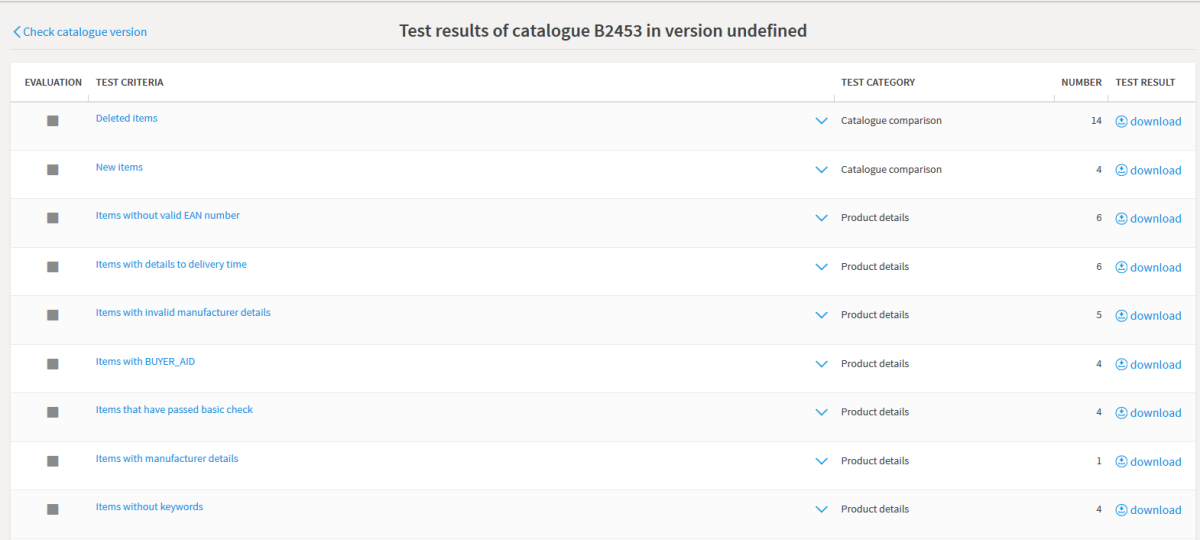Go back to Check catalogue version

click(80, 32)
